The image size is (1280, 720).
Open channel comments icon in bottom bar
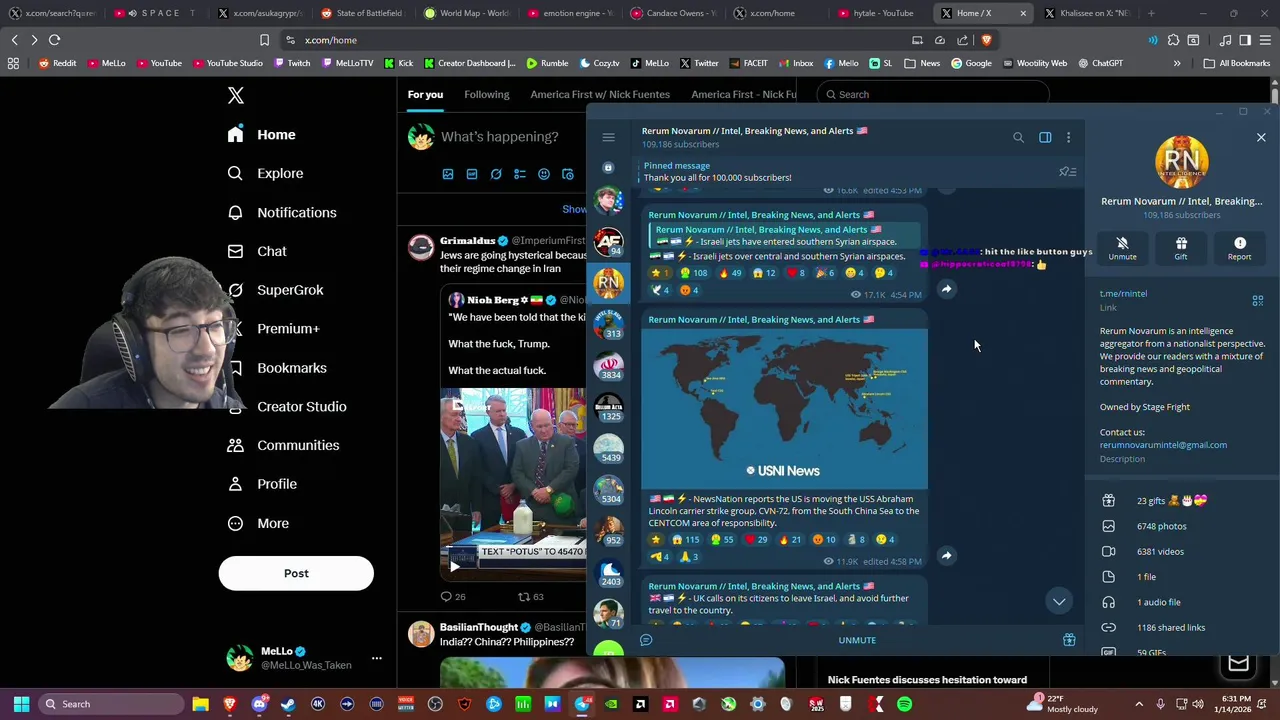coord(646,640)
